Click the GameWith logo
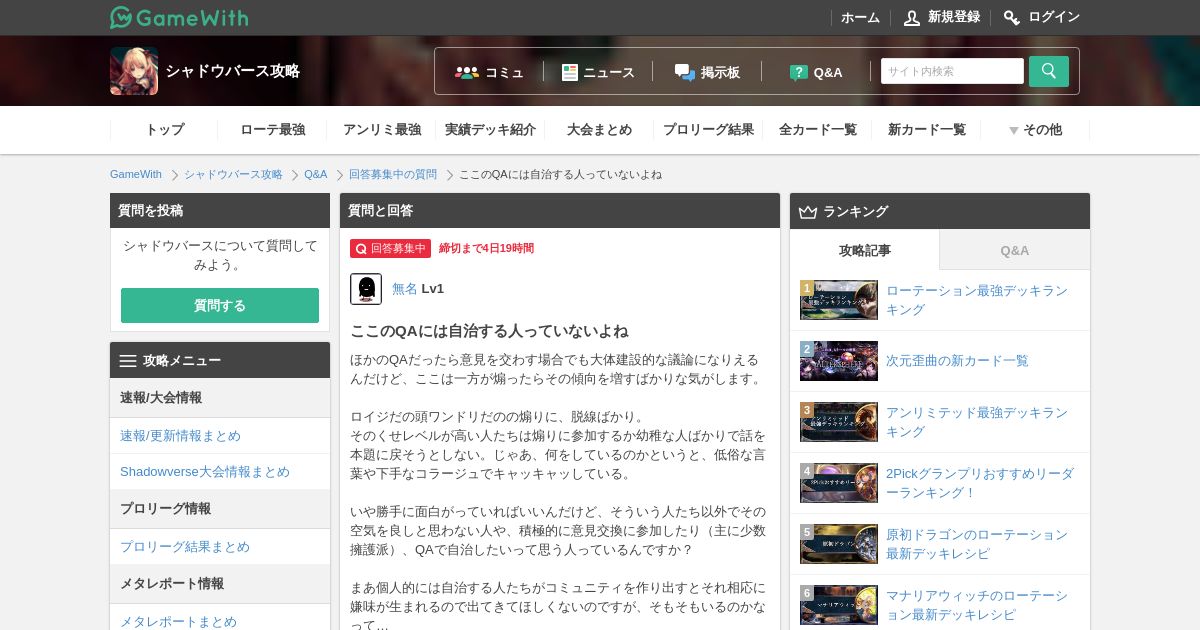 click(179, 17)
